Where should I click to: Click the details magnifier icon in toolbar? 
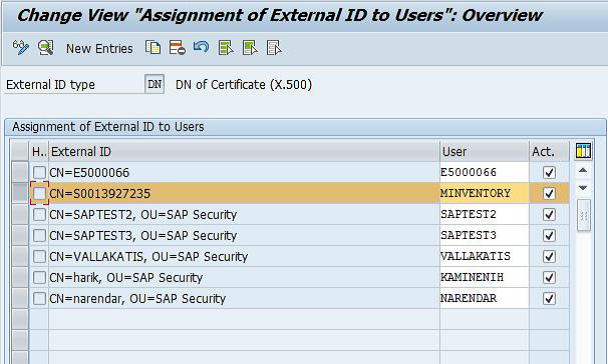[46, 48]
